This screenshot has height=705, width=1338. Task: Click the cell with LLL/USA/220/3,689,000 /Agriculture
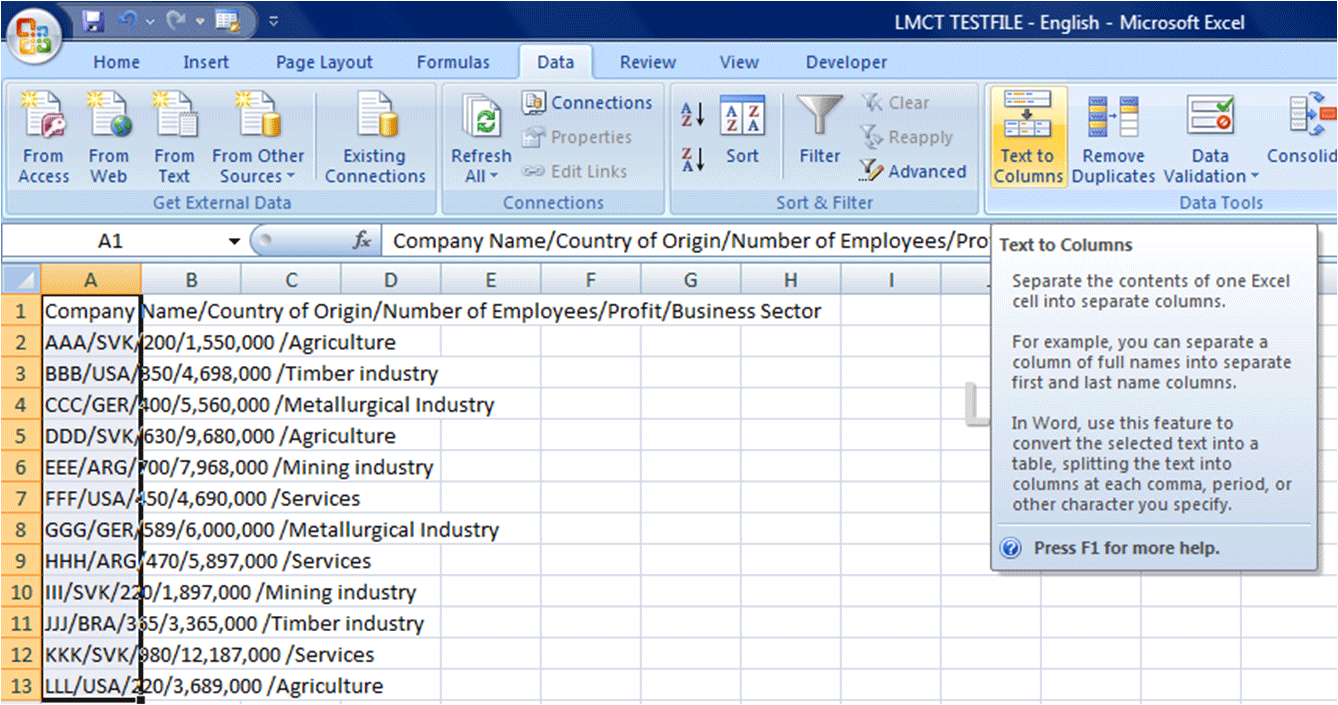(x=91, y=686)
